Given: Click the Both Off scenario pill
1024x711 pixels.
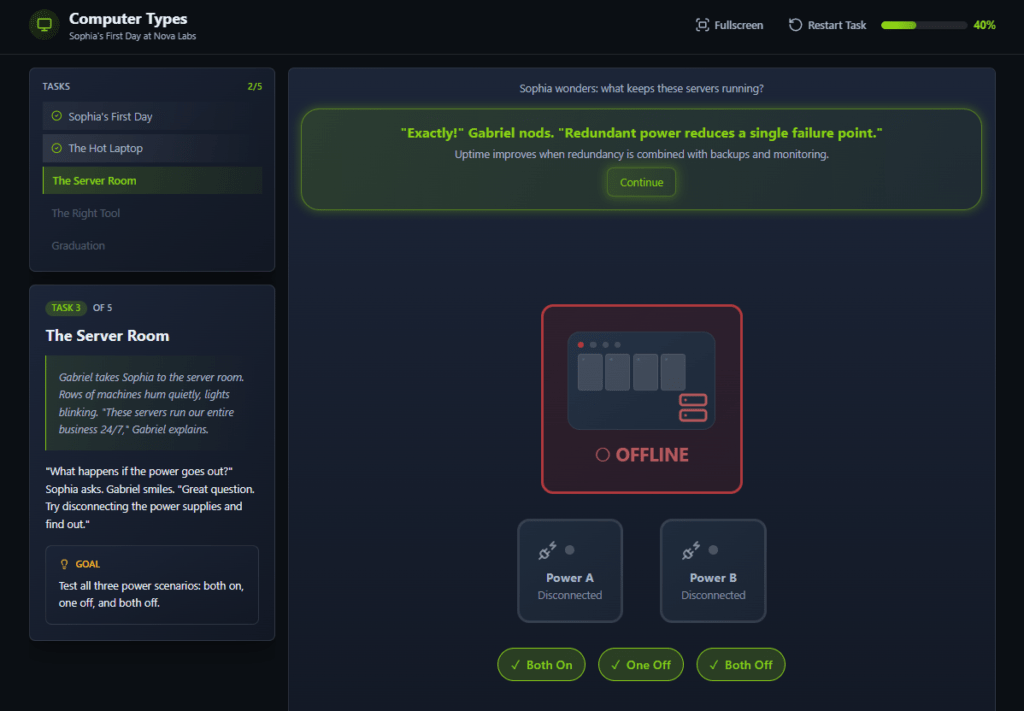Looking at the screenshot, I should 740,665.
